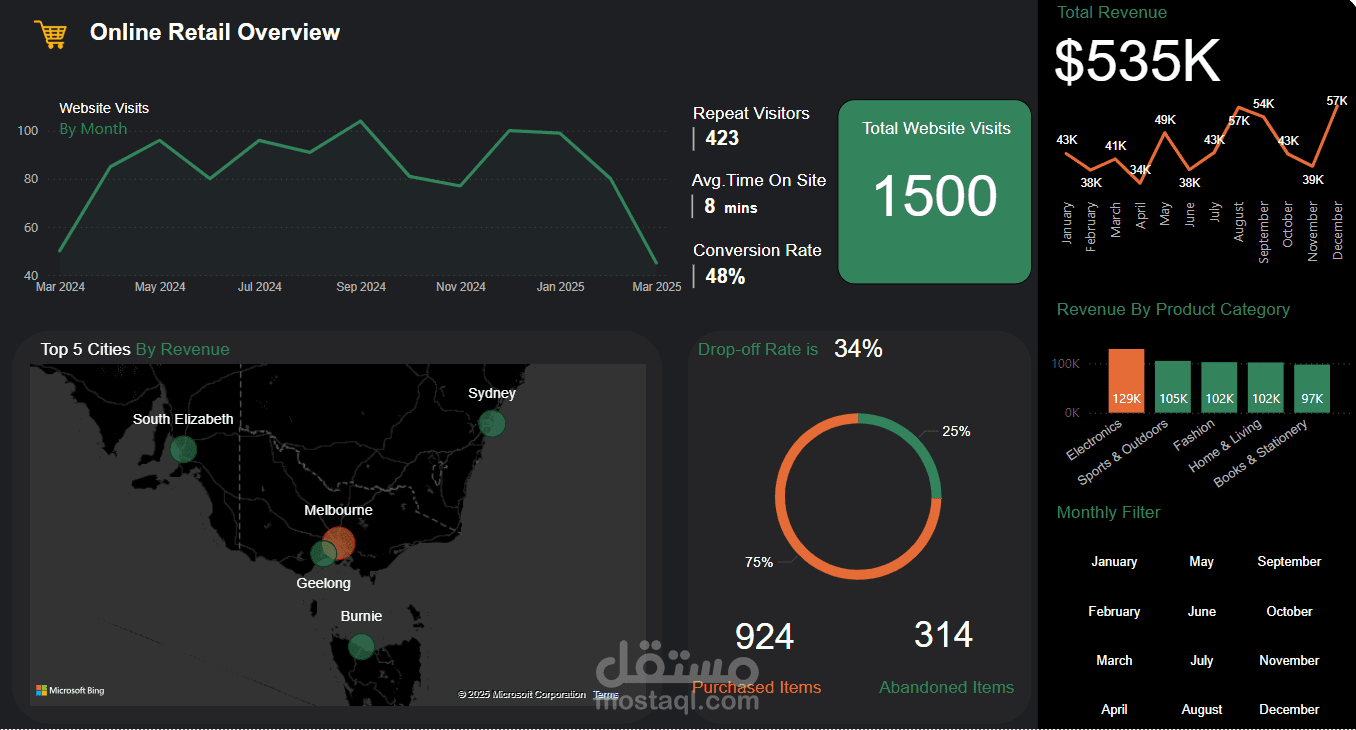The image size is (1356, 730).
Task: Filter by May month
Action: (1202, 562)
